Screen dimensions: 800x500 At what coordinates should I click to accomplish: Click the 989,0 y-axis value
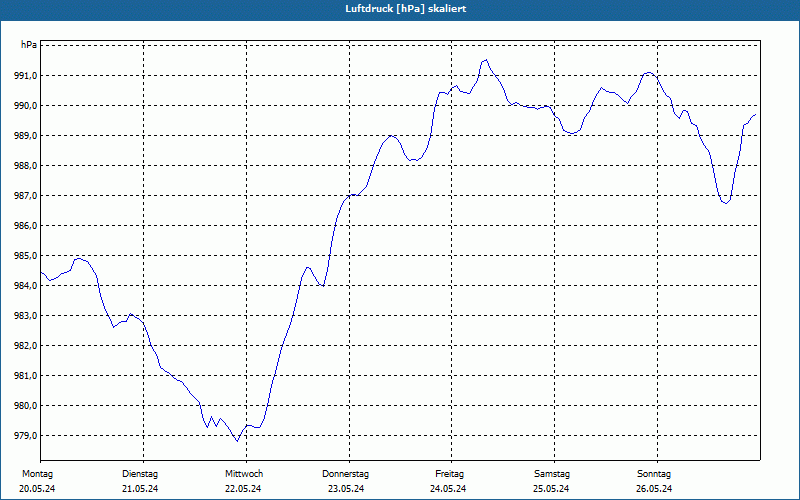click(24, 136)
